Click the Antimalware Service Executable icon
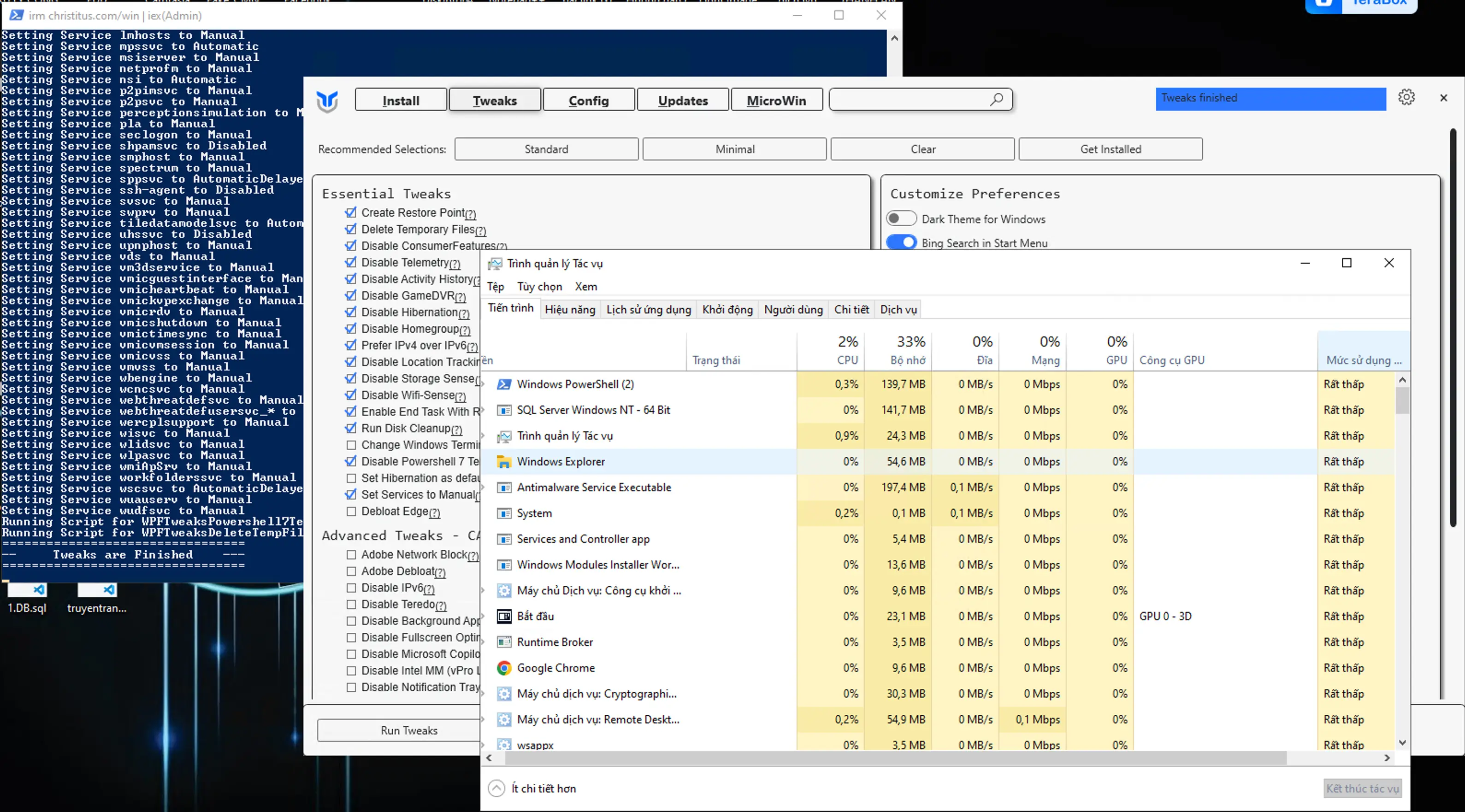This screenshot has height=812, width=1465. (504, 487)
